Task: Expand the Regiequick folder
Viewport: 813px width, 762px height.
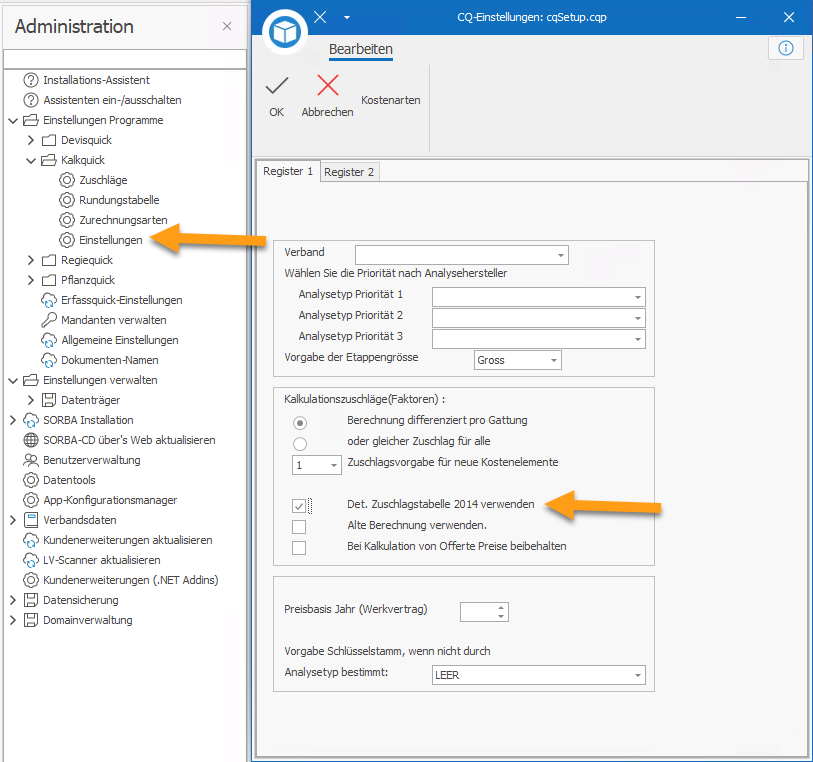Action: (31, 260)
